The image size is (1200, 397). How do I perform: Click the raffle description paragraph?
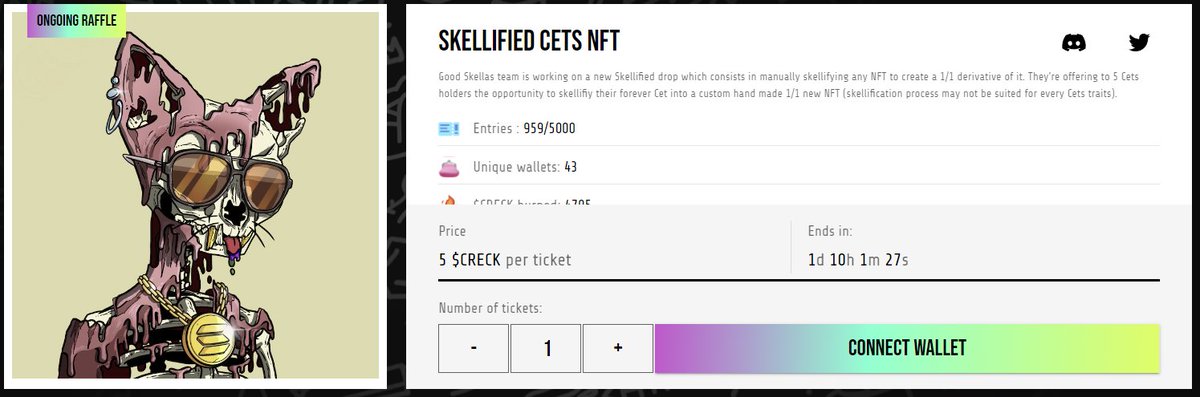799,85
